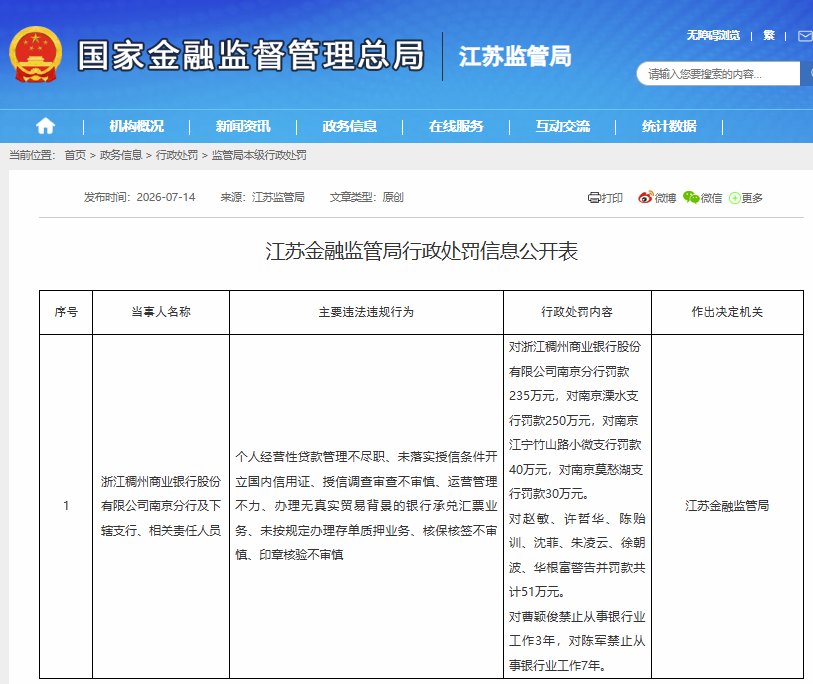
Task: Click 行政处罚 in the breadcrumb
Action: tap(177, 155)
